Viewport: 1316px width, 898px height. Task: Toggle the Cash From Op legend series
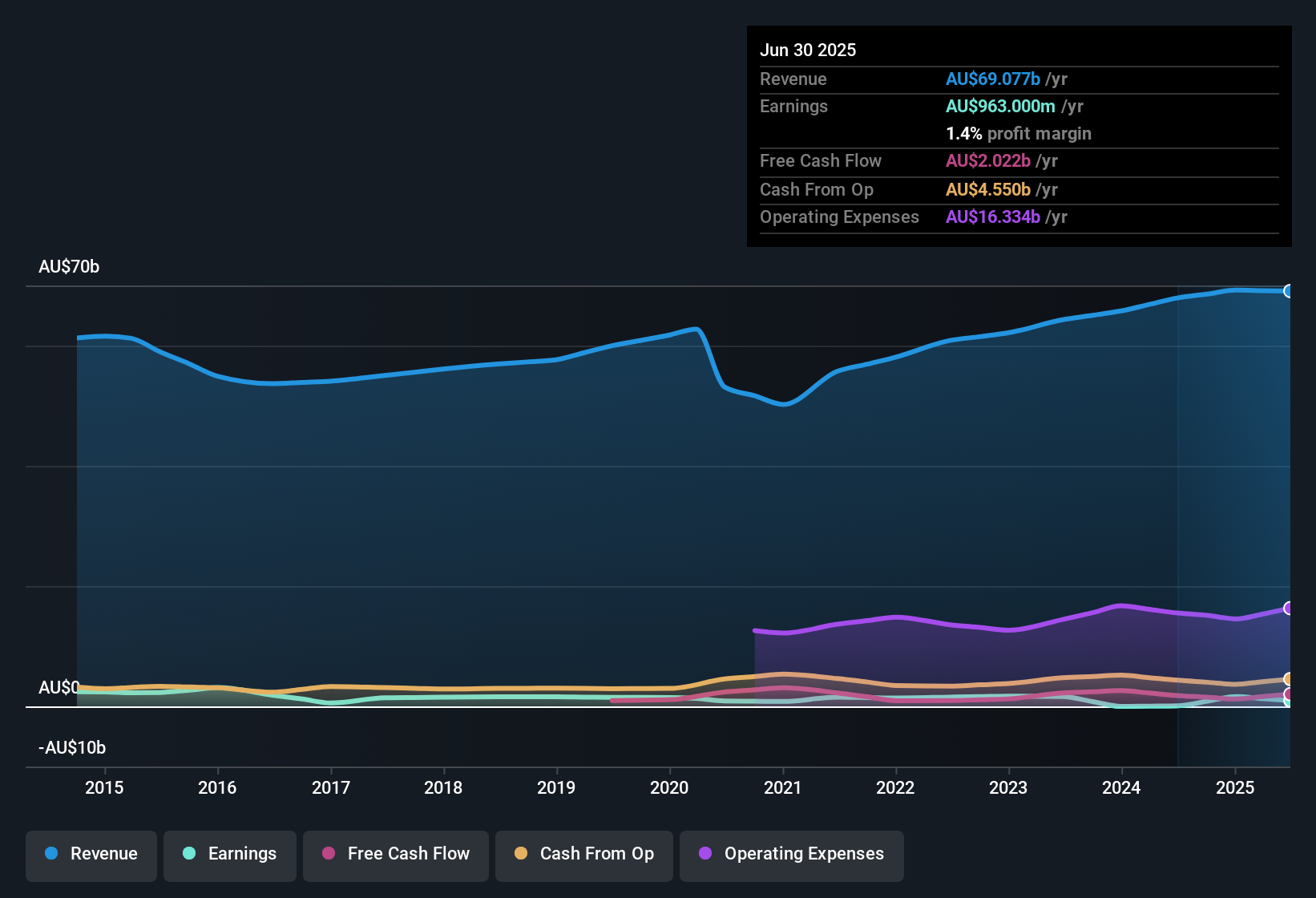tap(584, 854)
